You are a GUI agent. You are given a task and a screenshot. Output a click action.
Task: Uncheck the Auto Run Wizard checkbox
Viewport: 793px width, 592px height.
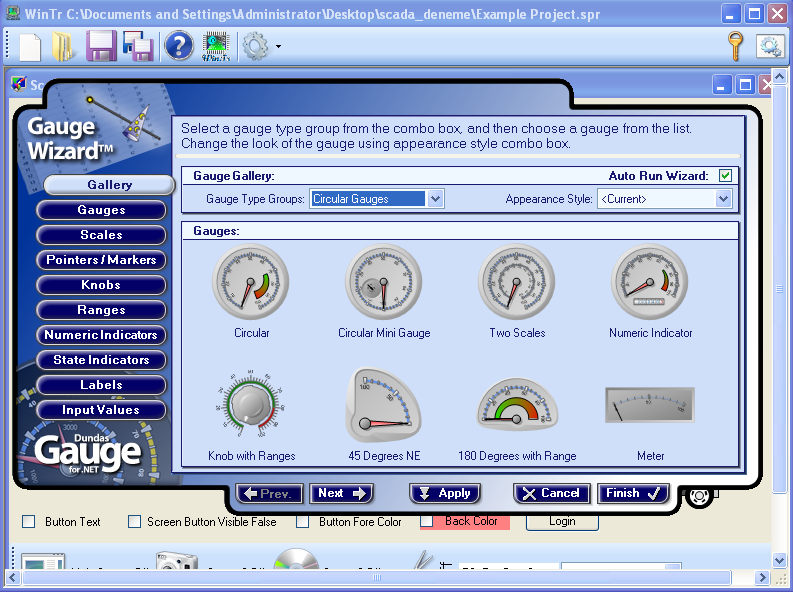tap(725, 176)
